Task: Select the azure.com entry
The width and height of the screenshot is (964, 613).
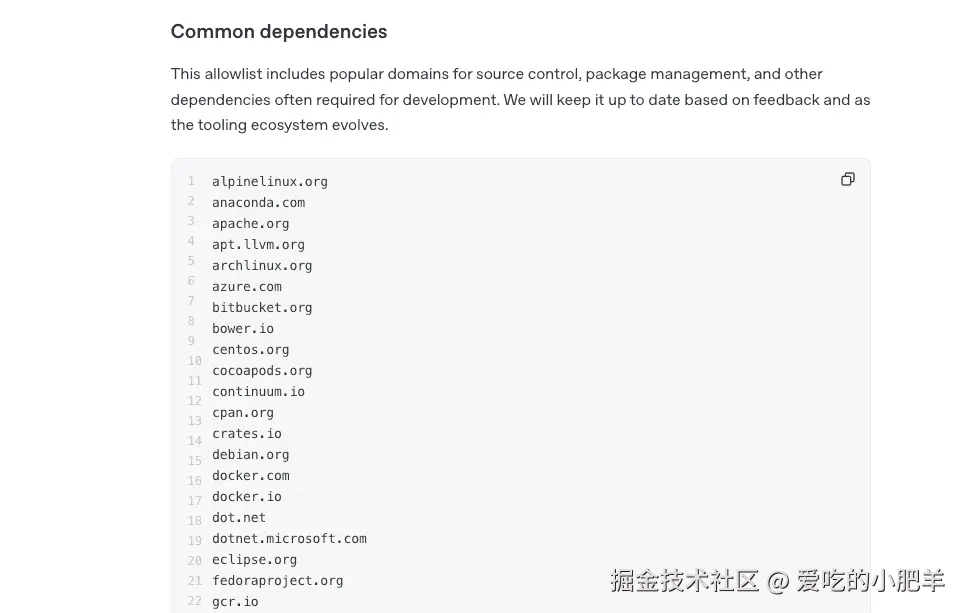Action: click(246, 286)
